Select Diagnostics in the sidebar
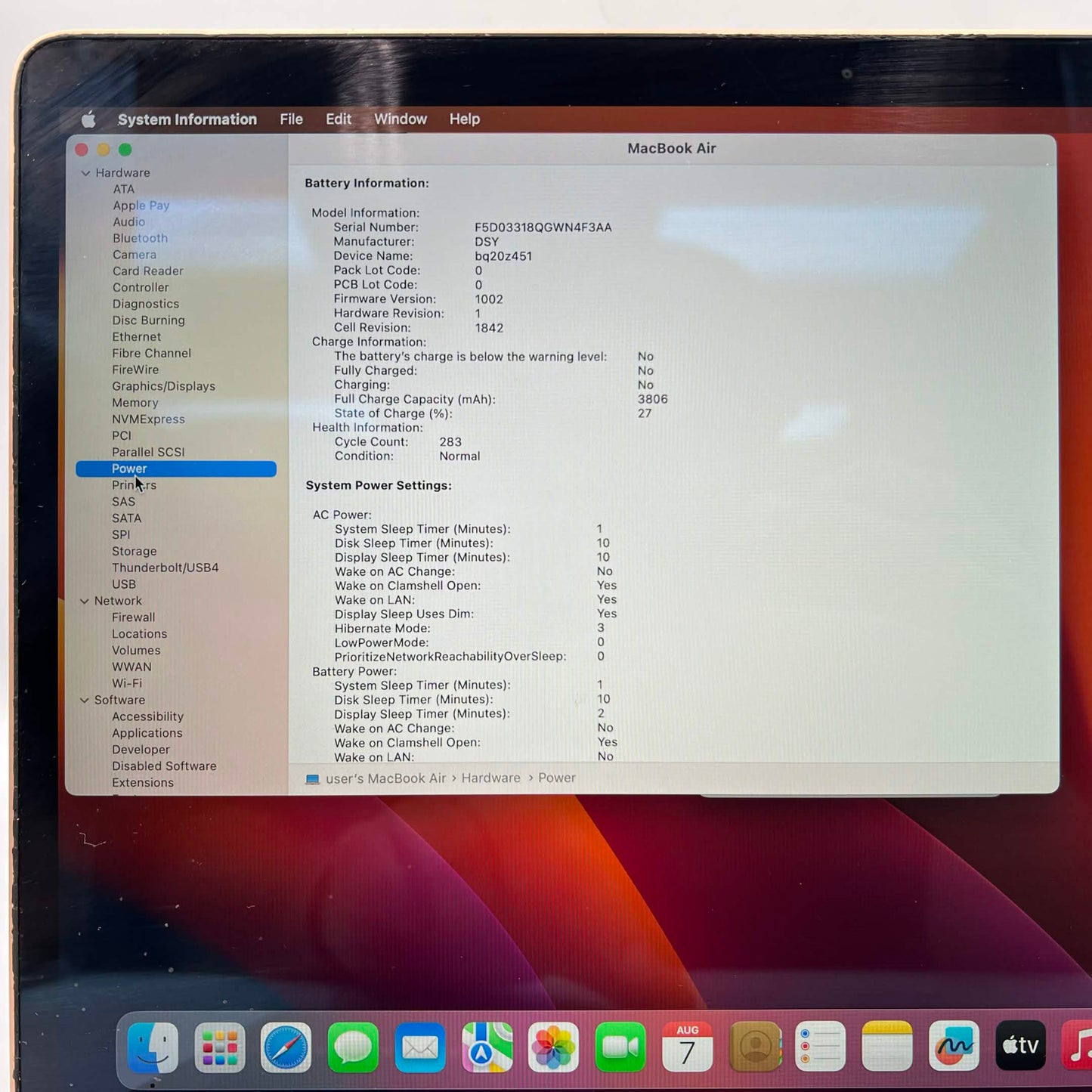The height and width of the screenshot is (1092, 1092). 146,305
